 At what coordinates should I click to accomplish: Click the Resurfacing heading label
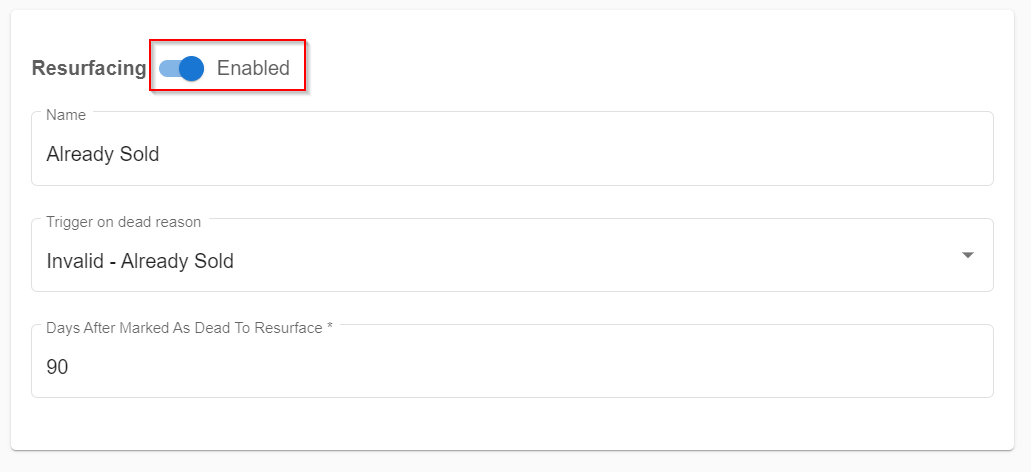coord(89,68)
